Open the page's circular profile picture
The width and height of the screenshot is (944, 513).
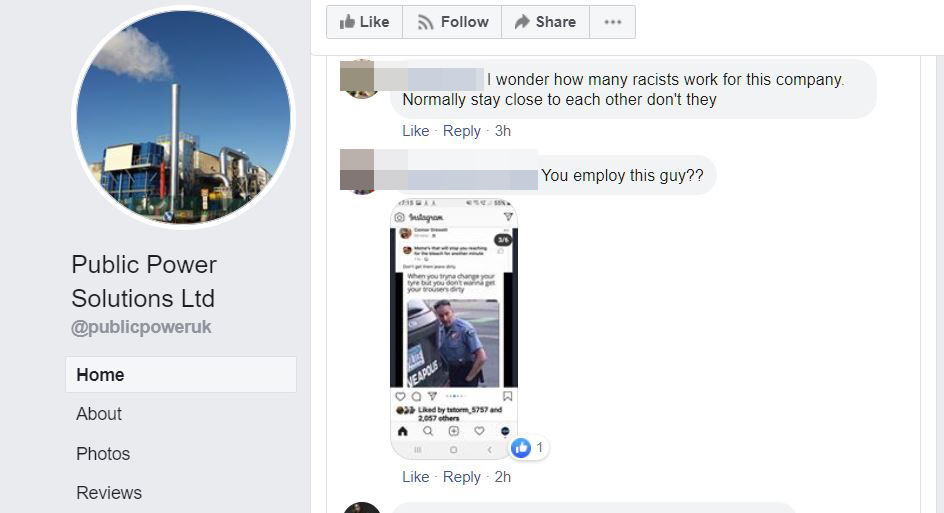click(183, 117)
